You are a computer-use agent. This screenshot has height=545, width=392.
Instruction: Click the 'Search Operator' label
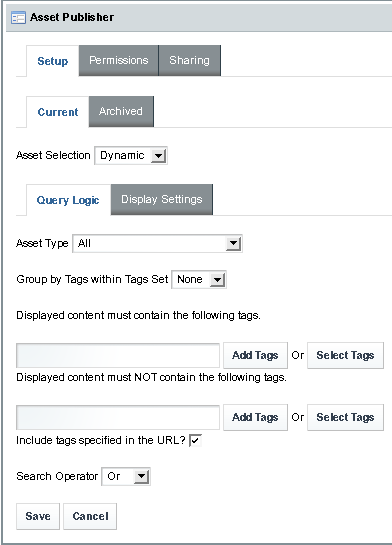57,476
